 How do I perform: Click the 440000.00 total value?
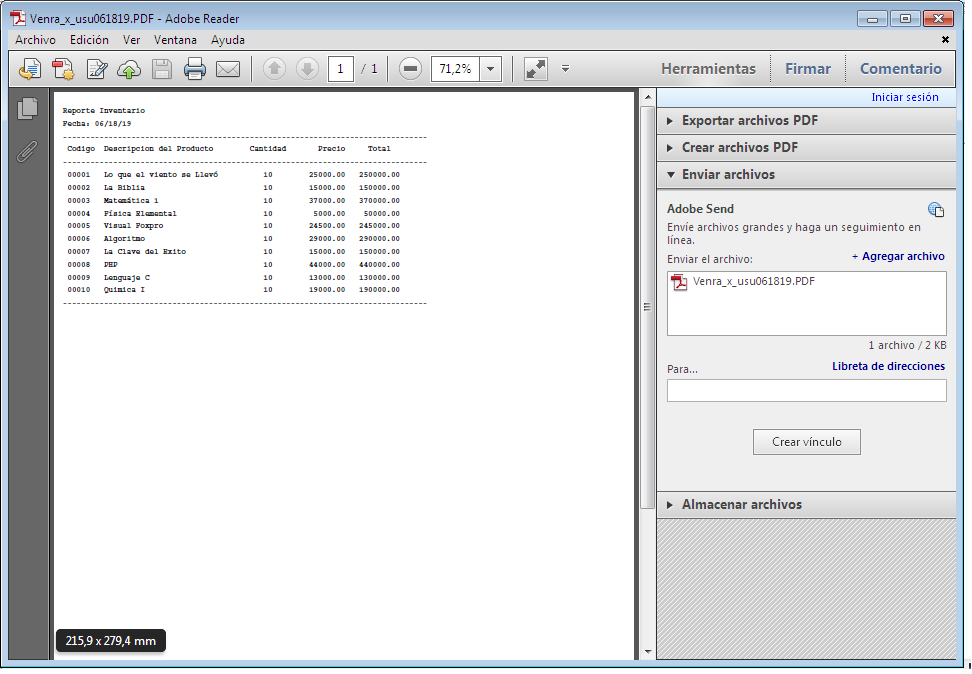[379, 265]
